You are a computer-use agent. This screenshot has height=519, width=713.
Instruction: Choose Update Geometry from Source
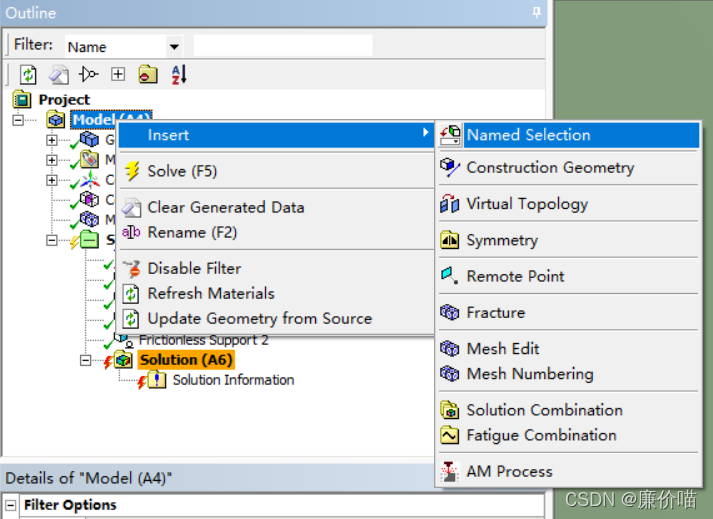[276, 318]
